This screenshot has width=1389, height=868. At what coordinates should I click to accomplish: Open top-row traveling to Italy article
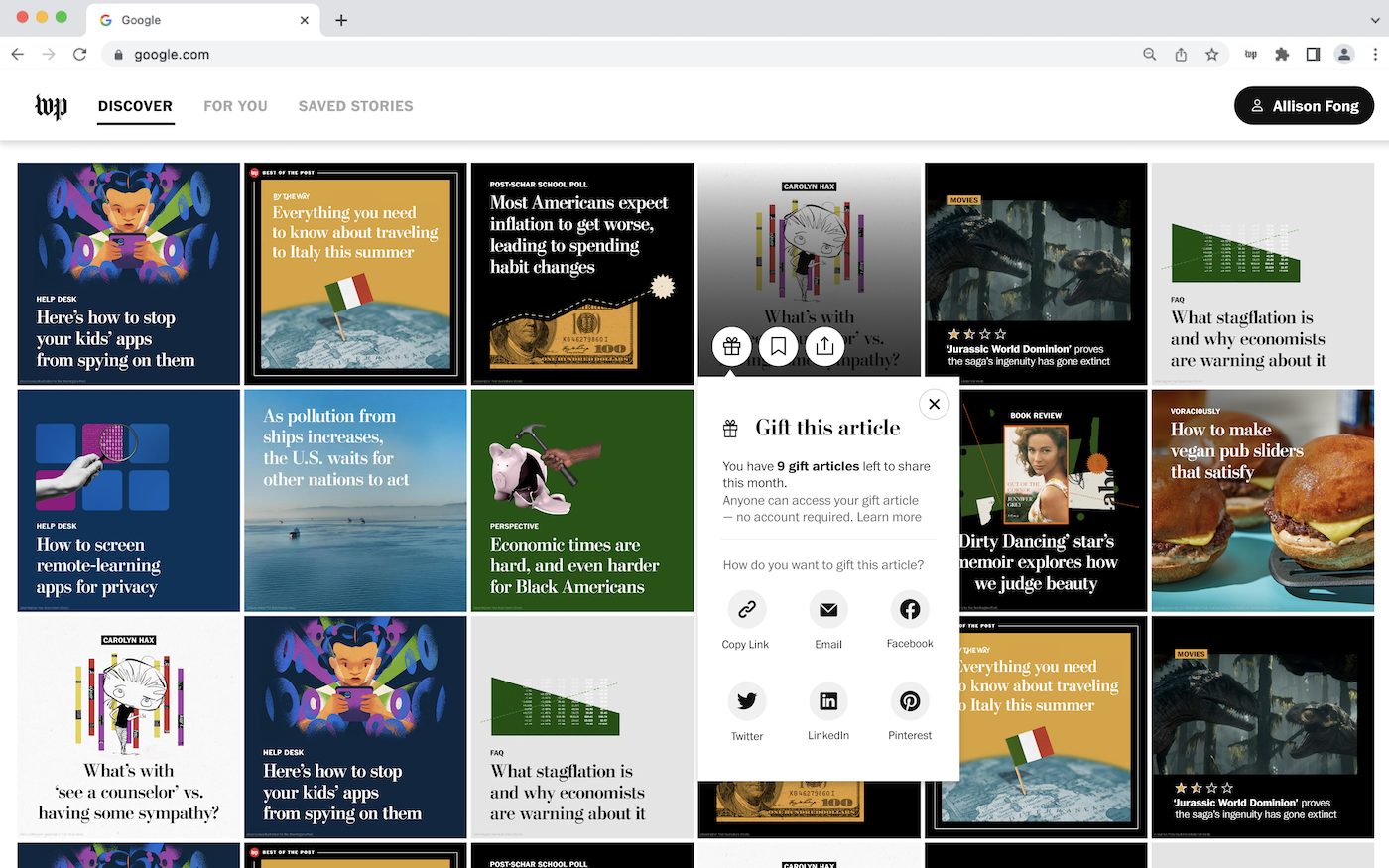[355, 274]
